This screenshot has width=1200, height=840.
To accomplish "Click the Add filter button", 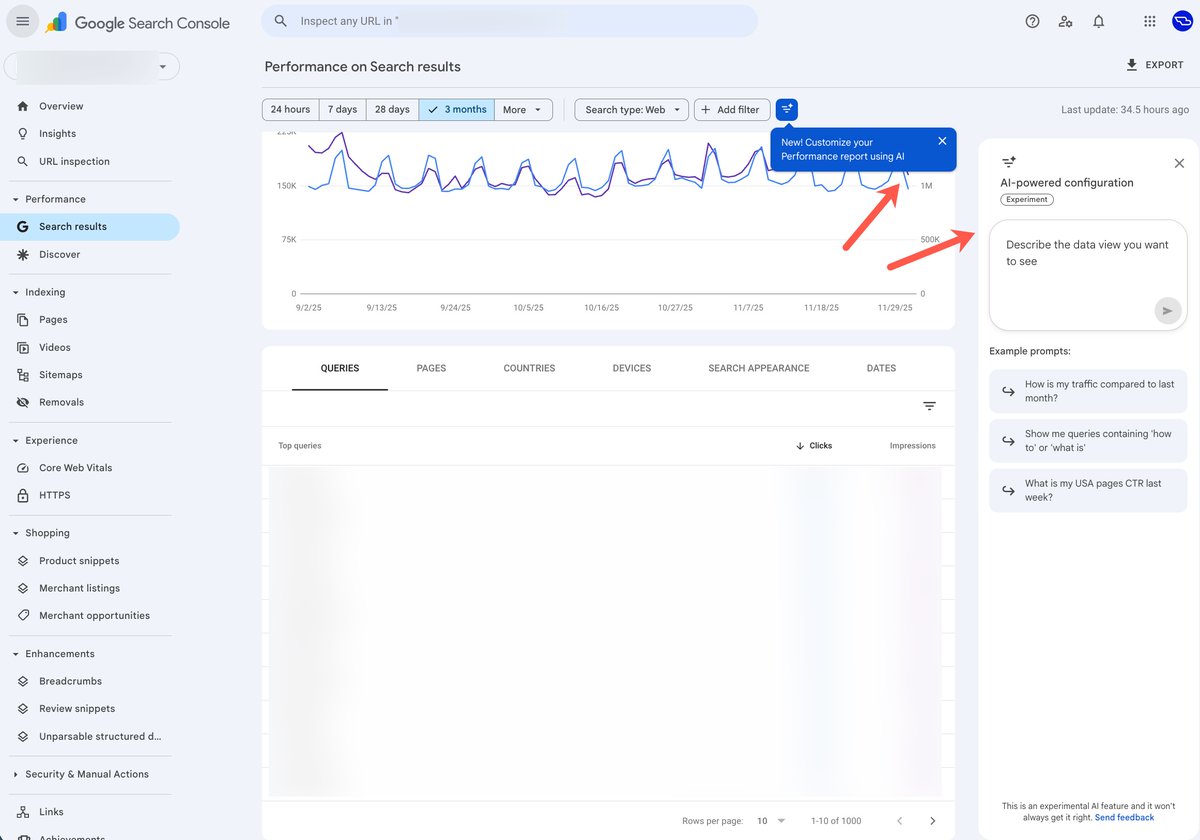I will 733,109.
